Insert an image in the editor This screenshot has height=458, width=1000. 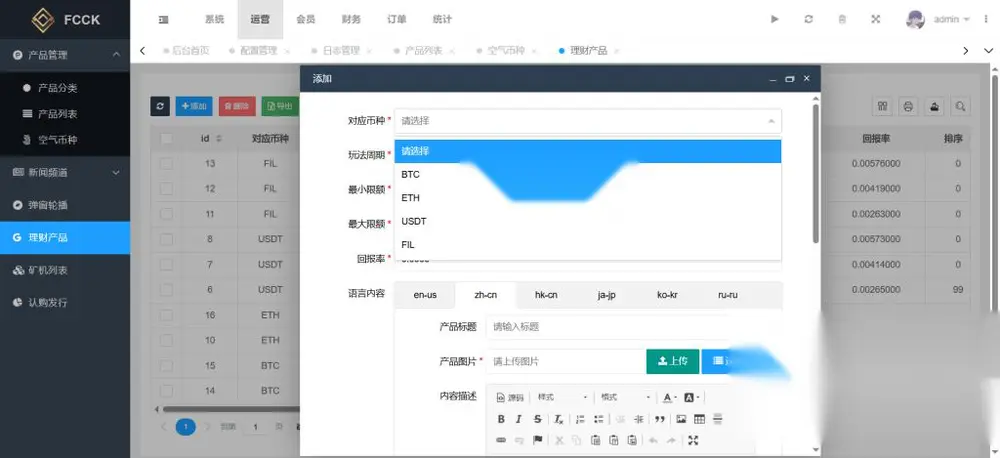(681, 419)
